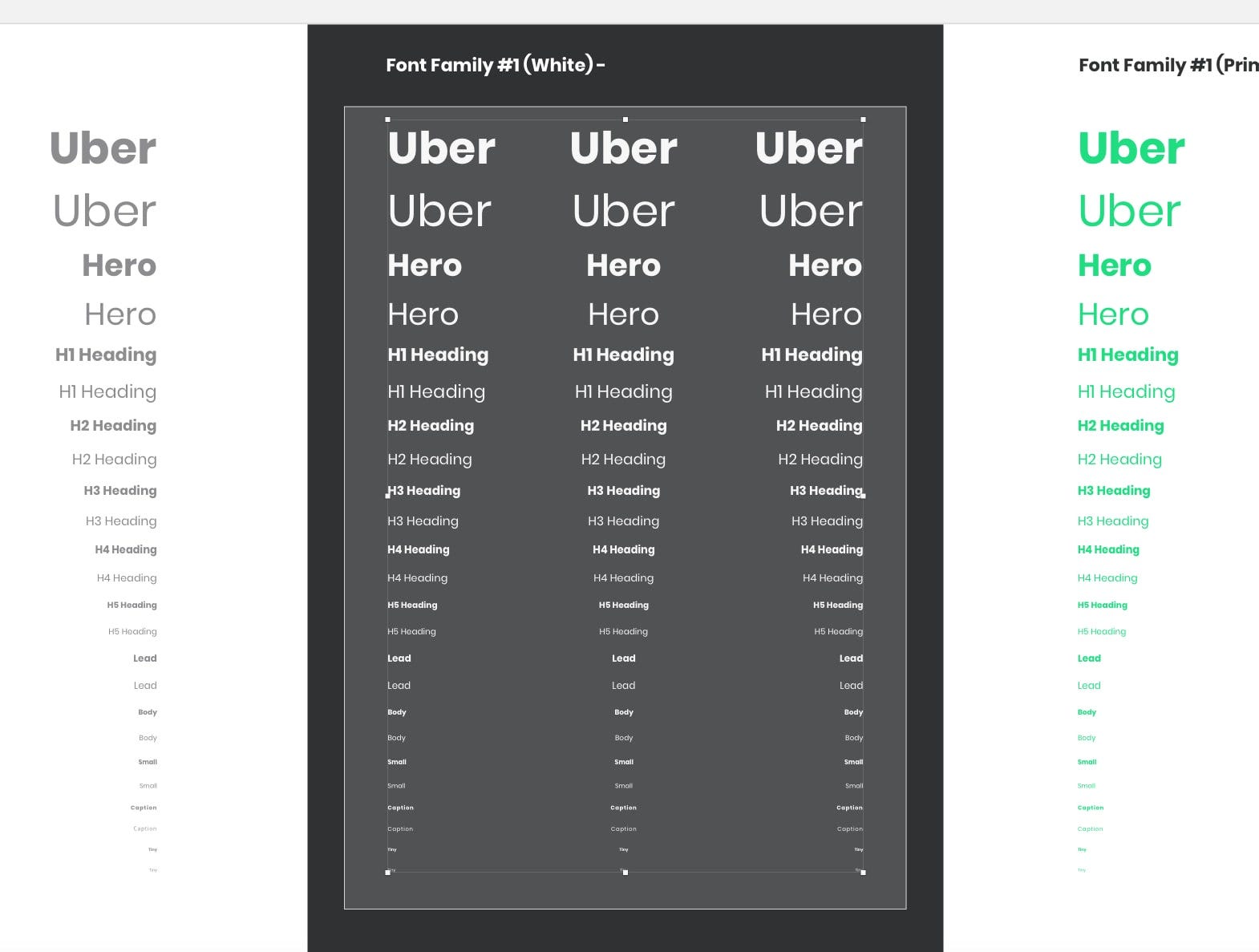Screen dimensions: 1259x952
Task: Click the light gray 'H4 Heading' text
Action: click(x=127, y=577)
